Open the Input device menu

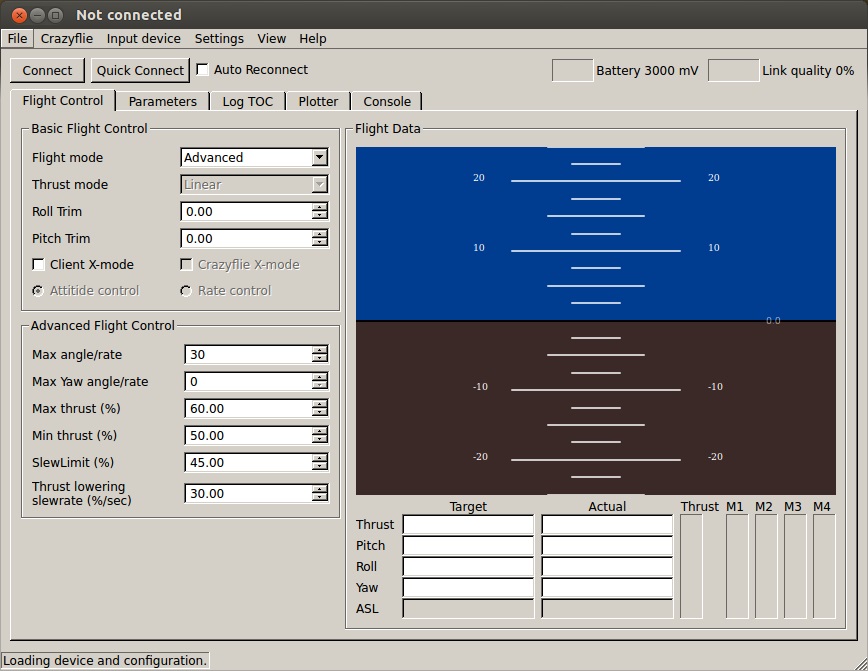(x=143, y=39)
